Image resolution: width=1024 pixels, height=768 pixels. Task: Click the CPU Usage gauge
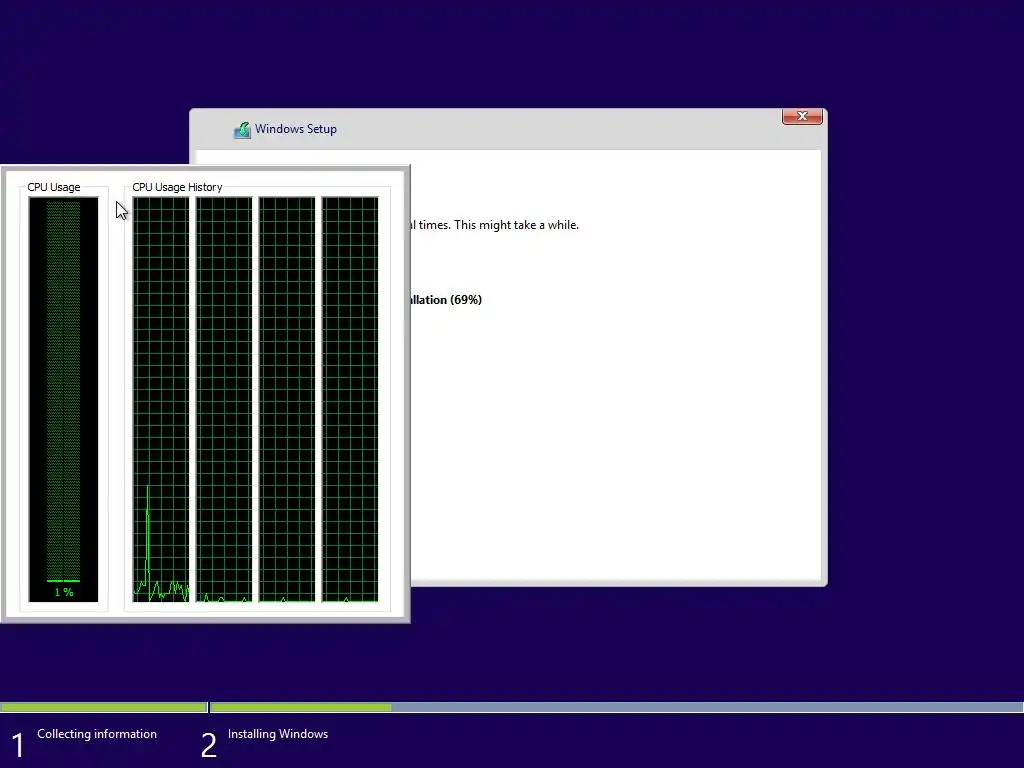pos(63,399)
